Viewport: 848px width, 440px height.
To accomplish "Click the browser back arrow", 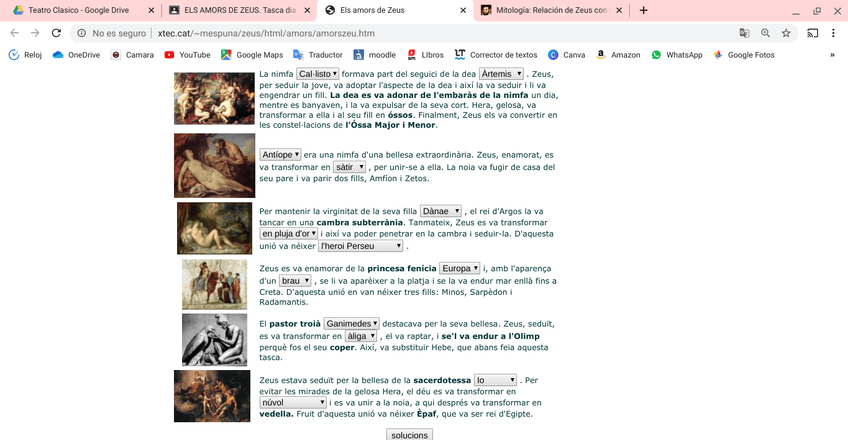I will [x=14, y=33].
